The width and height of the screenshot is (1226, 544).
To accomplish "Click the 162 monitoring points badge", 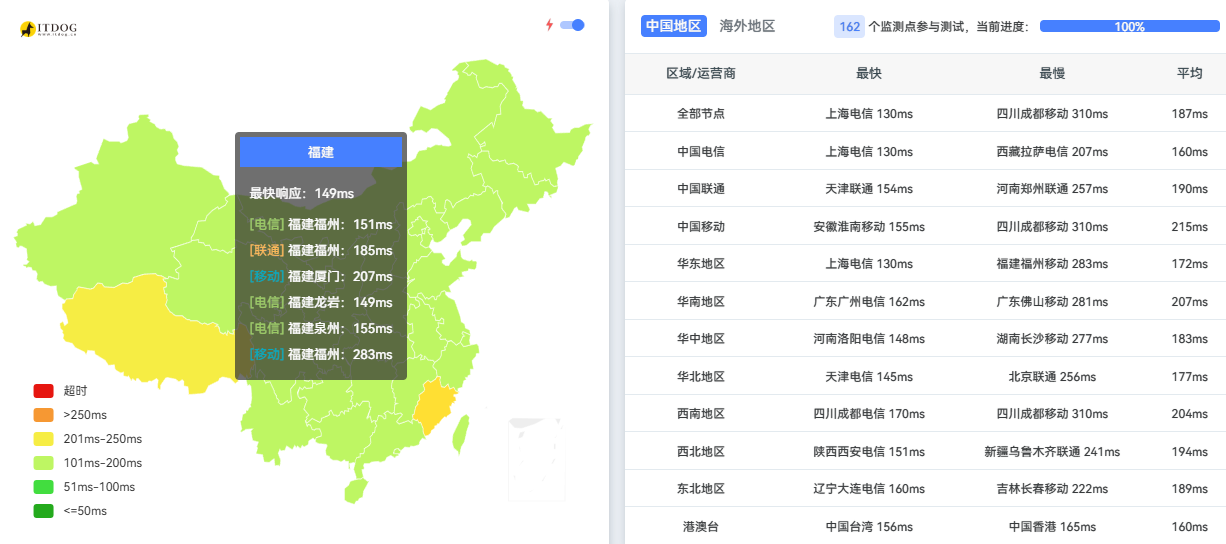I will [849, 26].
